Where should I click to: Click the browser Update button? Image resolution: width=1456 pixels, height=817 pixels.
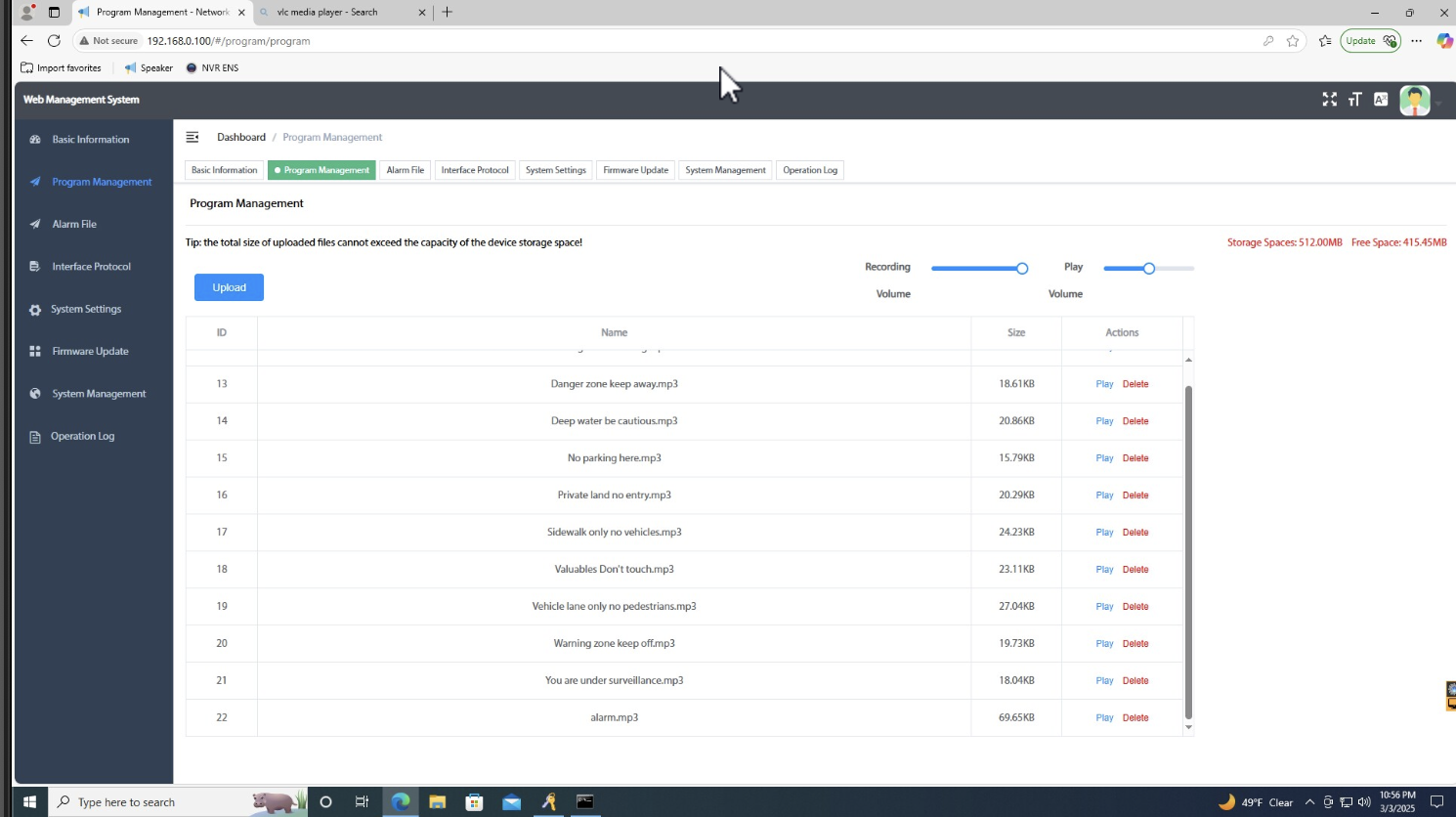click(x=1370, y=41)
